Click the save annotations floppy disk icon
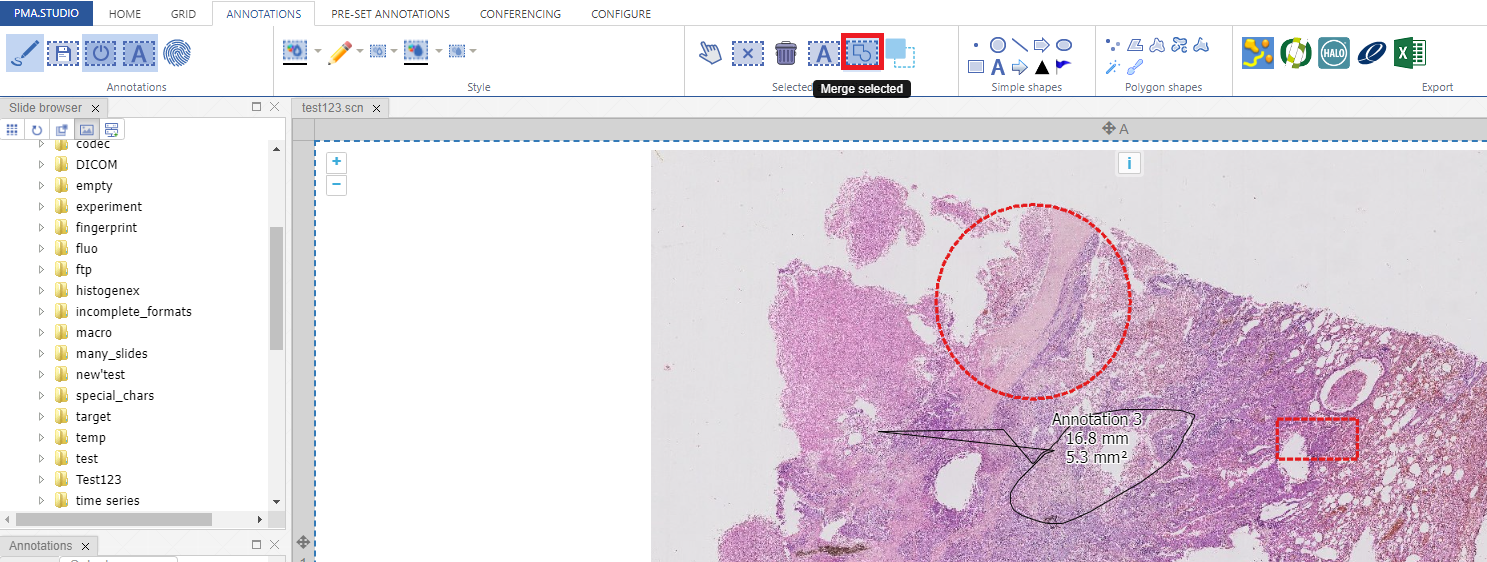Viewport: 1487px width, 562px height. pos(63,53)
